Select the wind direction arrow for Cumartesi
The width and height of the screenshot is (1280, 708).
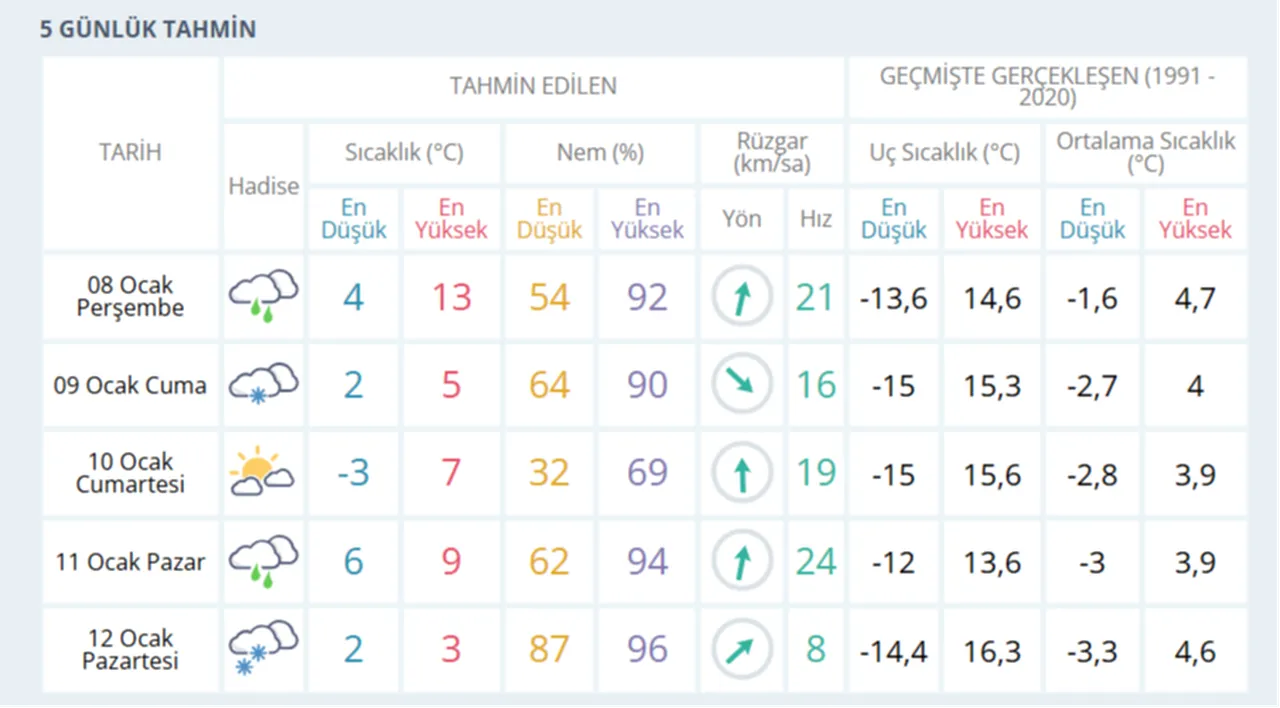741,472
